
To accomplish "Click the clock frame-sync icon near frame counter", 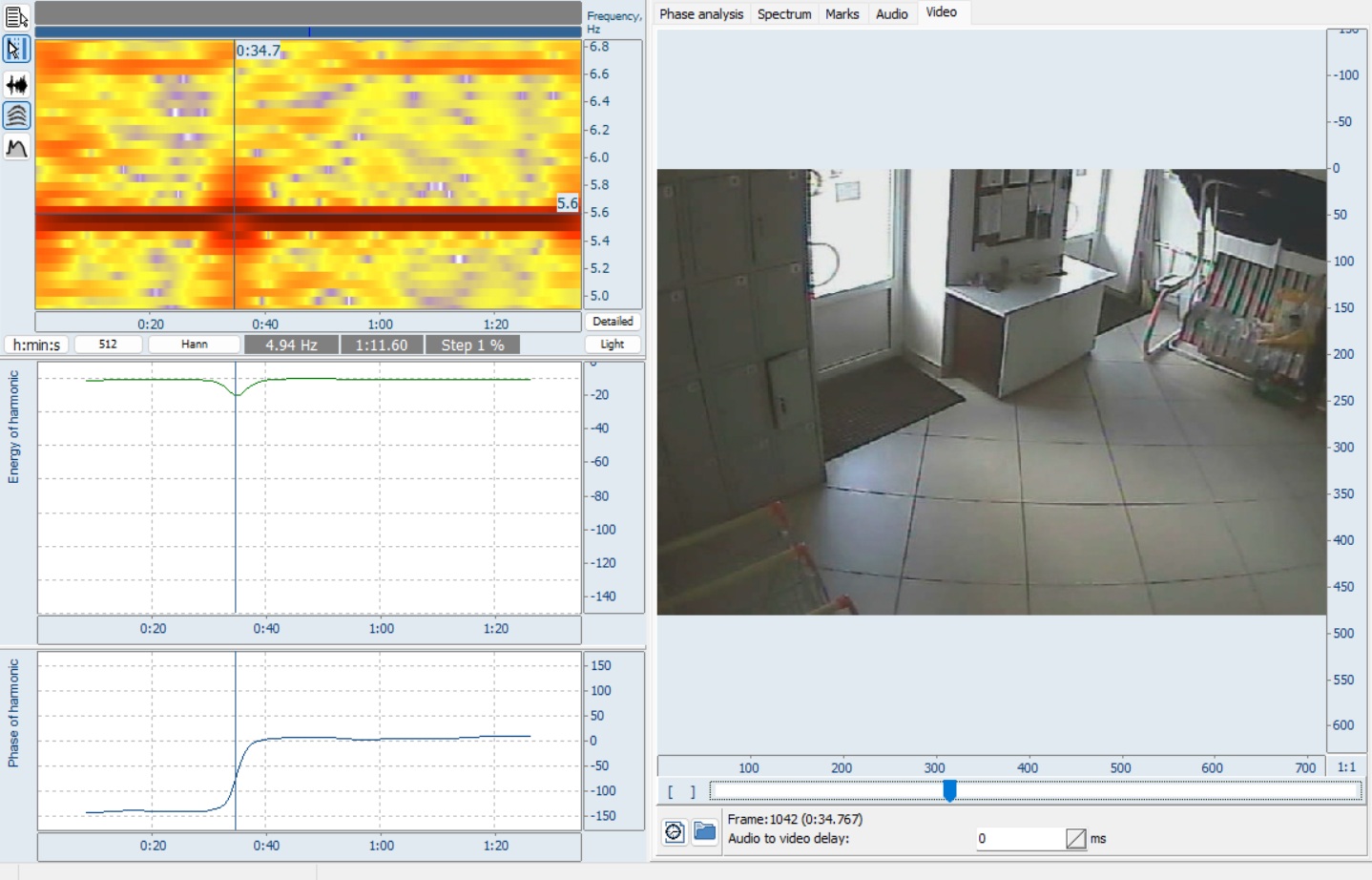I will (x=673, y=831).
